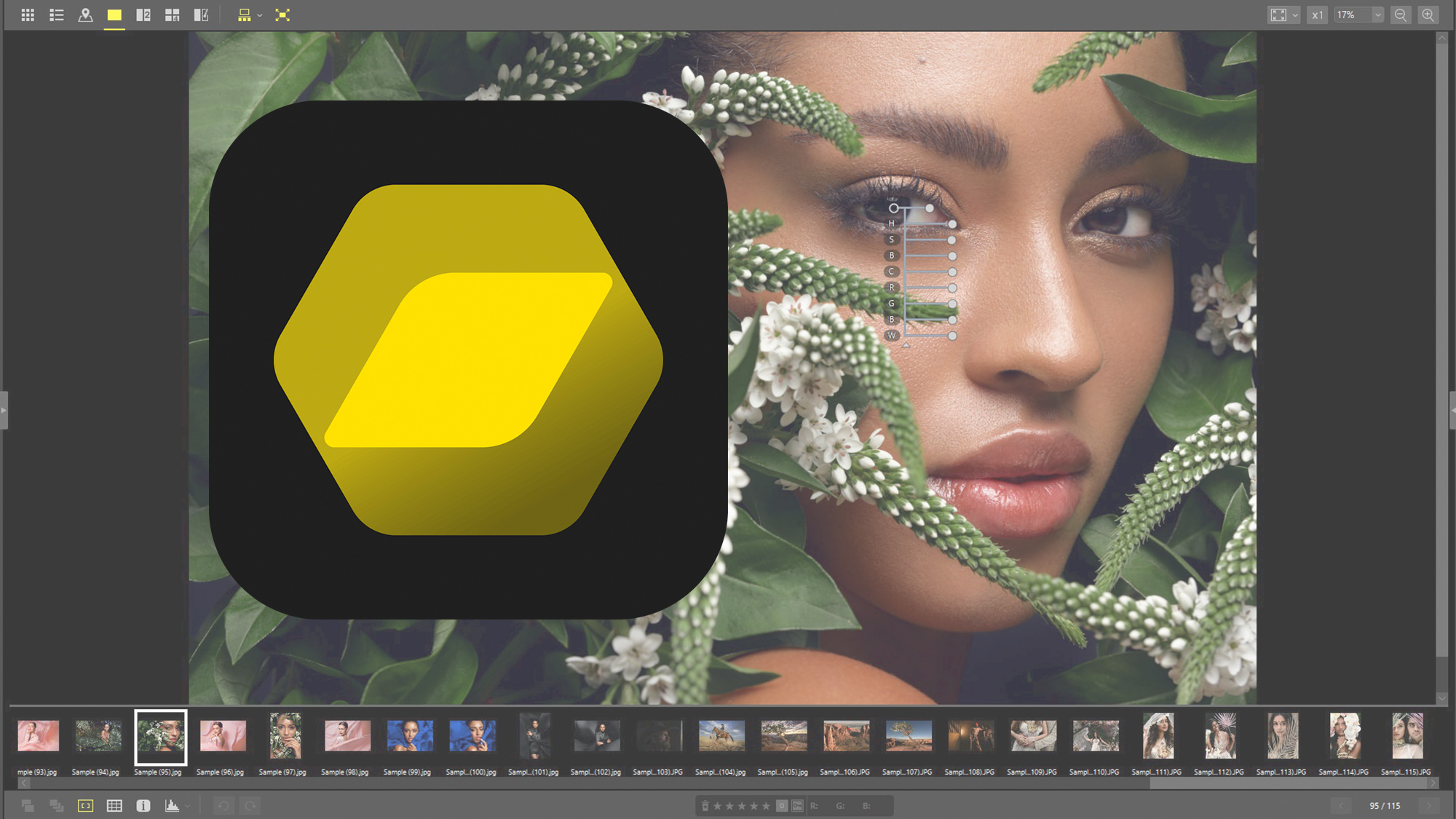The height and width of the screenshot is (819, 1456).
Task: Select the 2-image compare view
Action: pyautogui.click(x=143, y=15)
